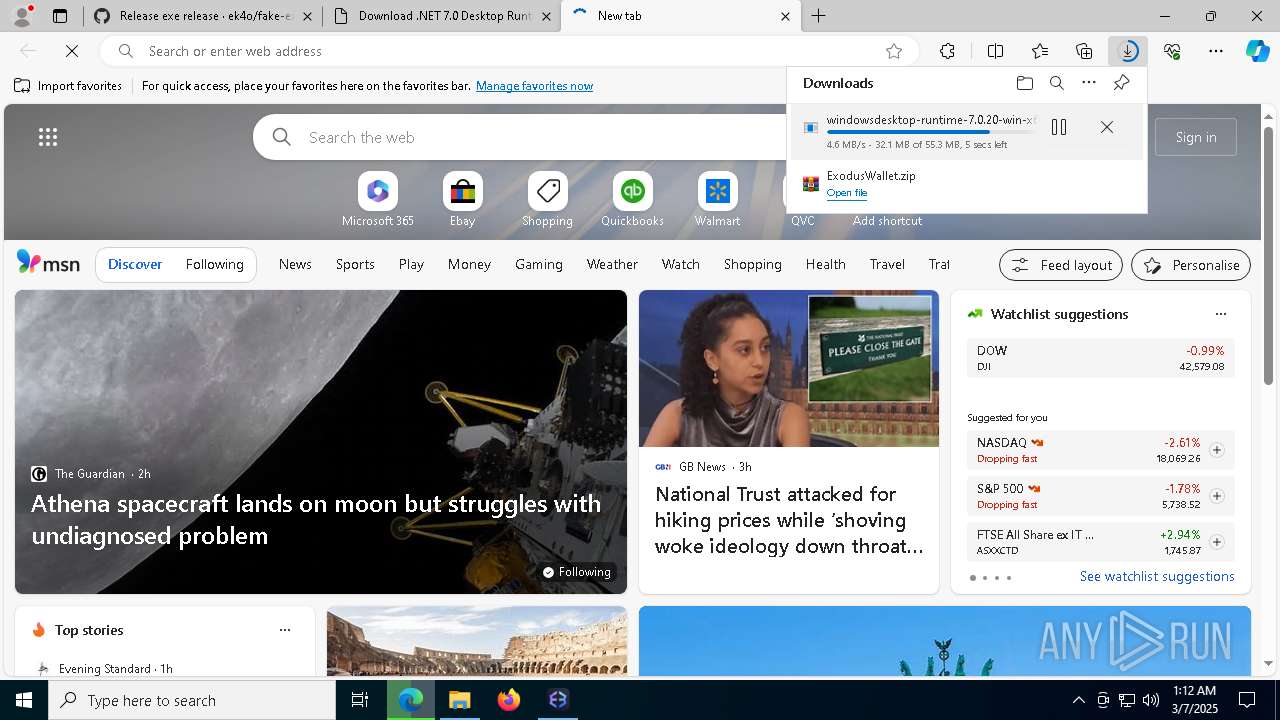Add this page to favorites star
The width and height of the screenshot is (1280, 720).
(894, 51)
